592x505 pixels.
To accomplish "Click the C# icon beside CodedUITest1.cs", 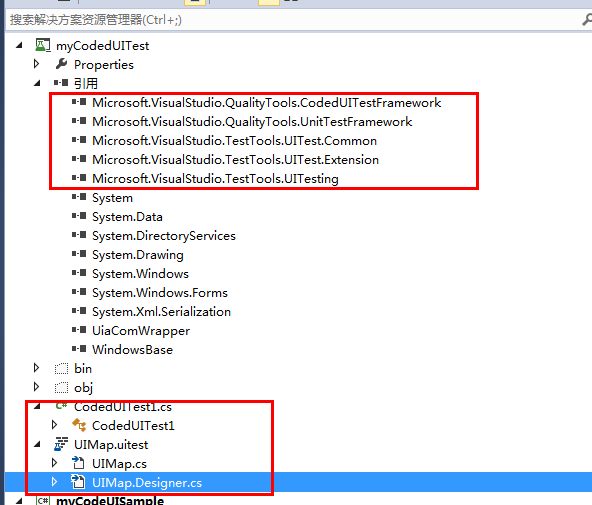I will (x=61, y=406).
